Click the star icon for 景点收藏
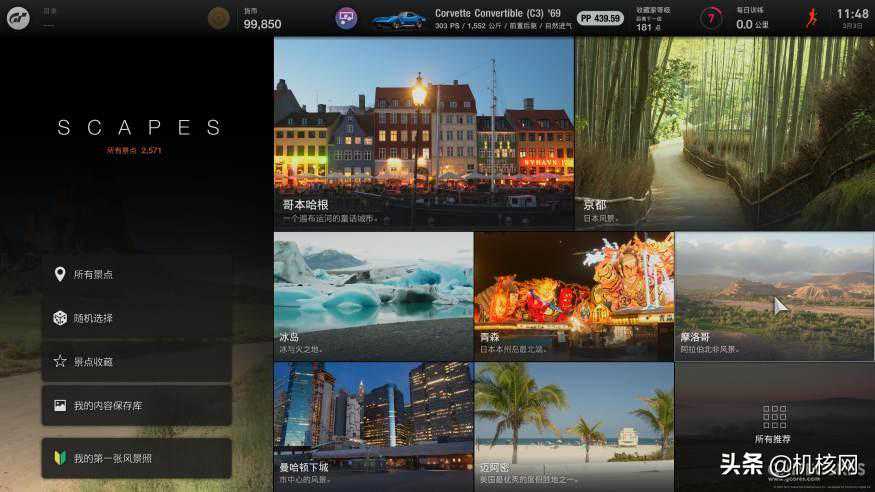The width and height of the screenshot is (875, 492). (x=60, y=362)
